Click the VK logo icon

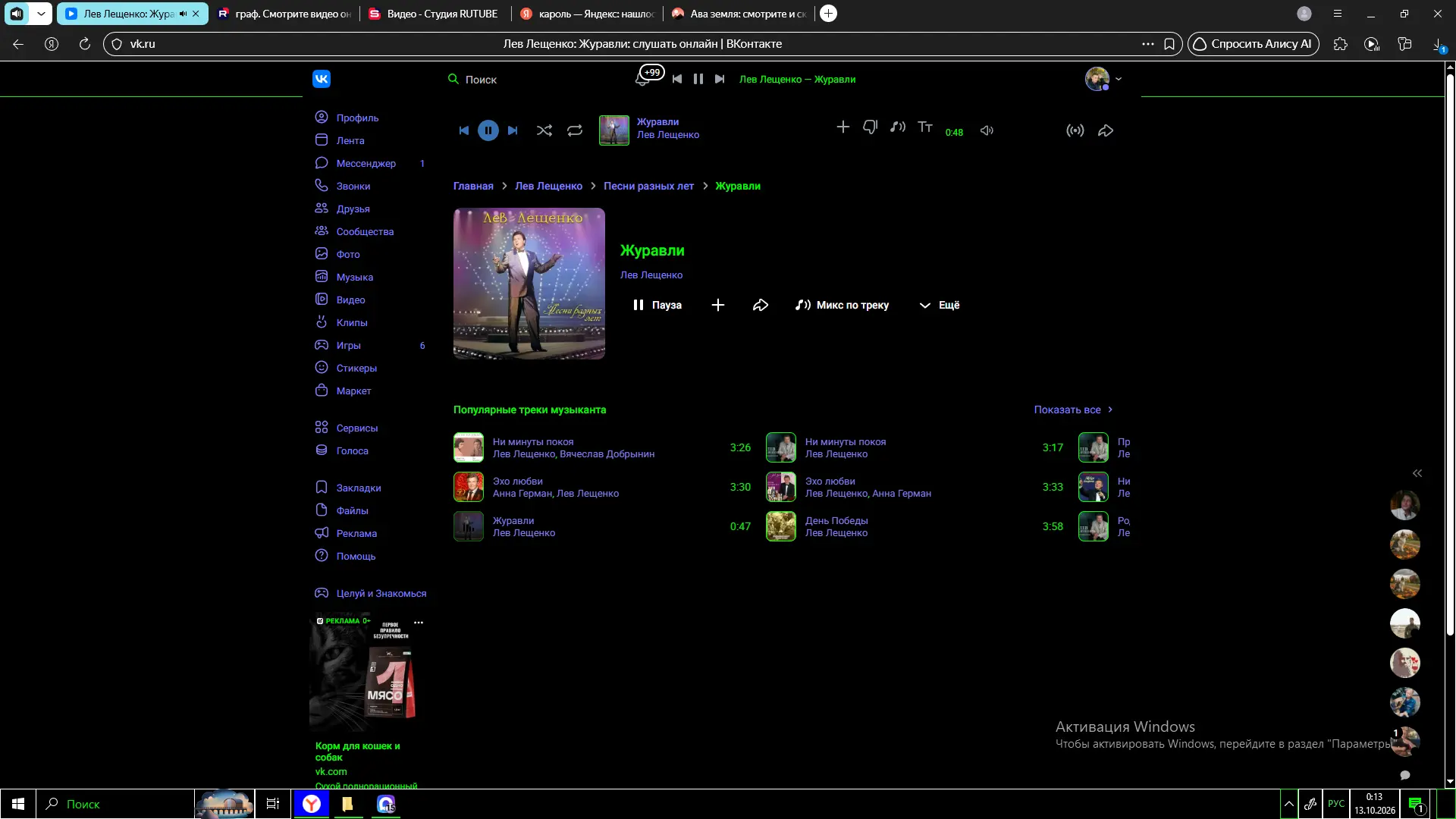click(x=322, y=79)
